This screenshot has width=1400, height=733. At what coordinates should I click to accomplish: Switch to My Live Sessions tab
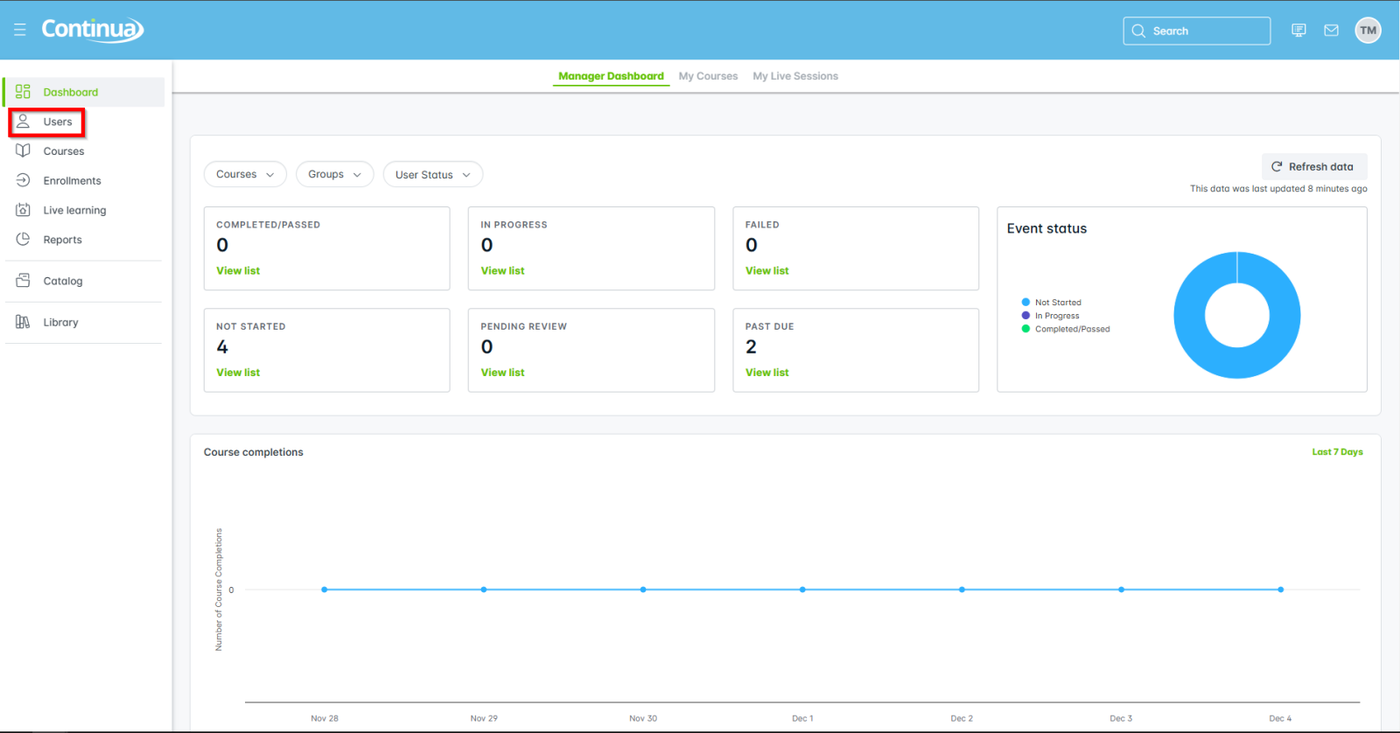[x=795, y=76]
